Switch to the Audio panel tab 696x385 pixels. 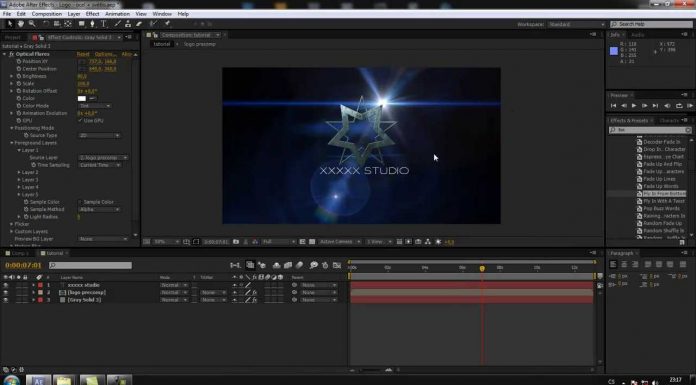[x=637, y=35]
